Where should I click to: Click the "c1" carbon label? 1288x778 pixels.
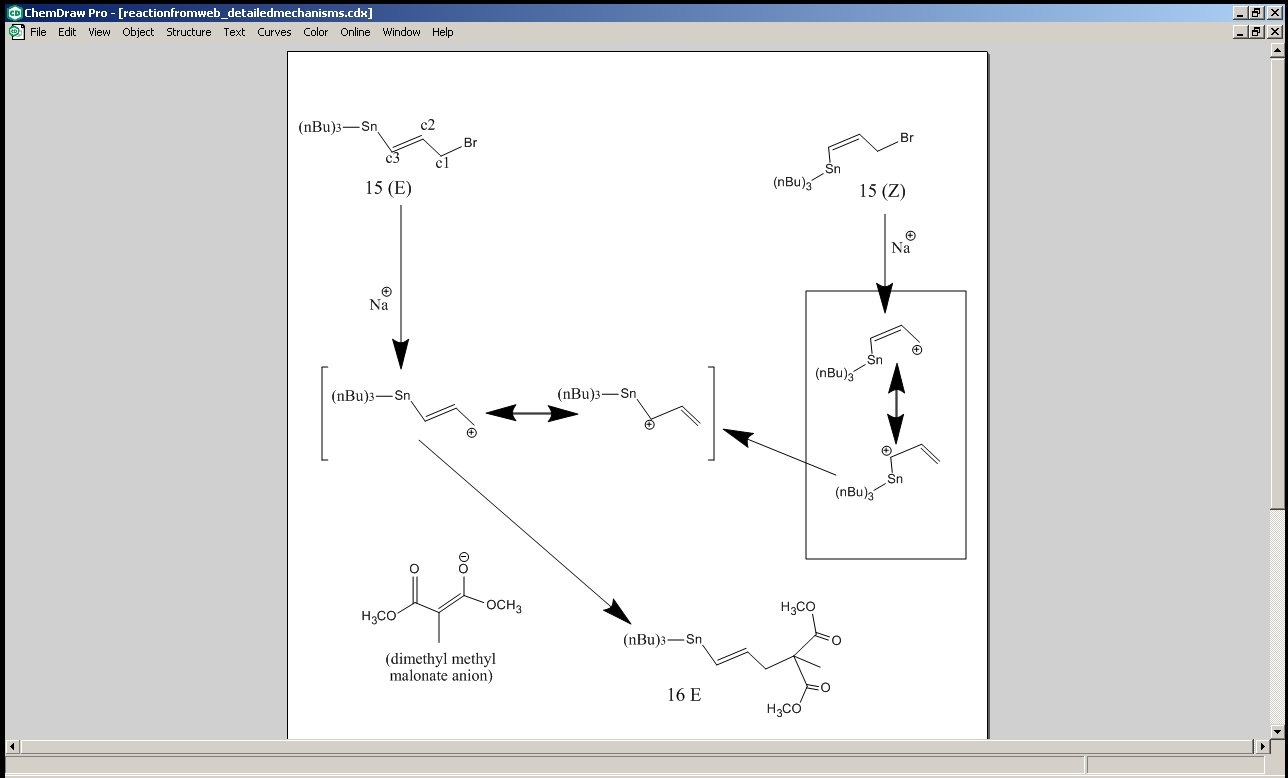[442, 162]
